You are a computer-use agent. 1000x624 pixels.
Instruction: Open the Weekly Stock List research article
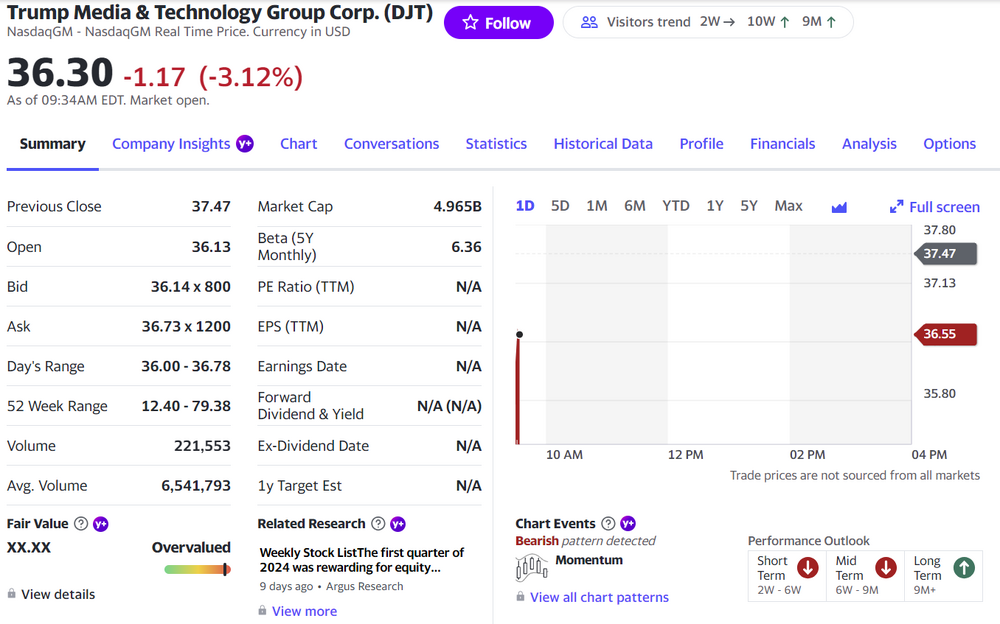coord(361,560)
